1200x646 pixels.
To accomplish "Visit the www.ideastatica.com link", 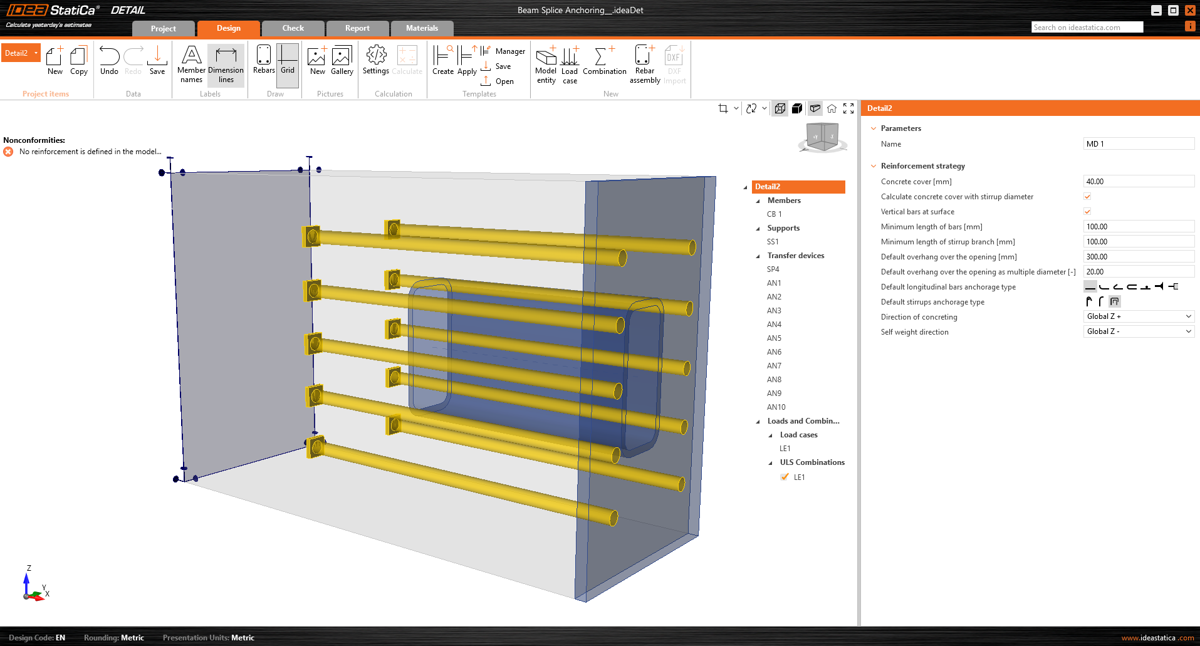I will (1157, 638).
